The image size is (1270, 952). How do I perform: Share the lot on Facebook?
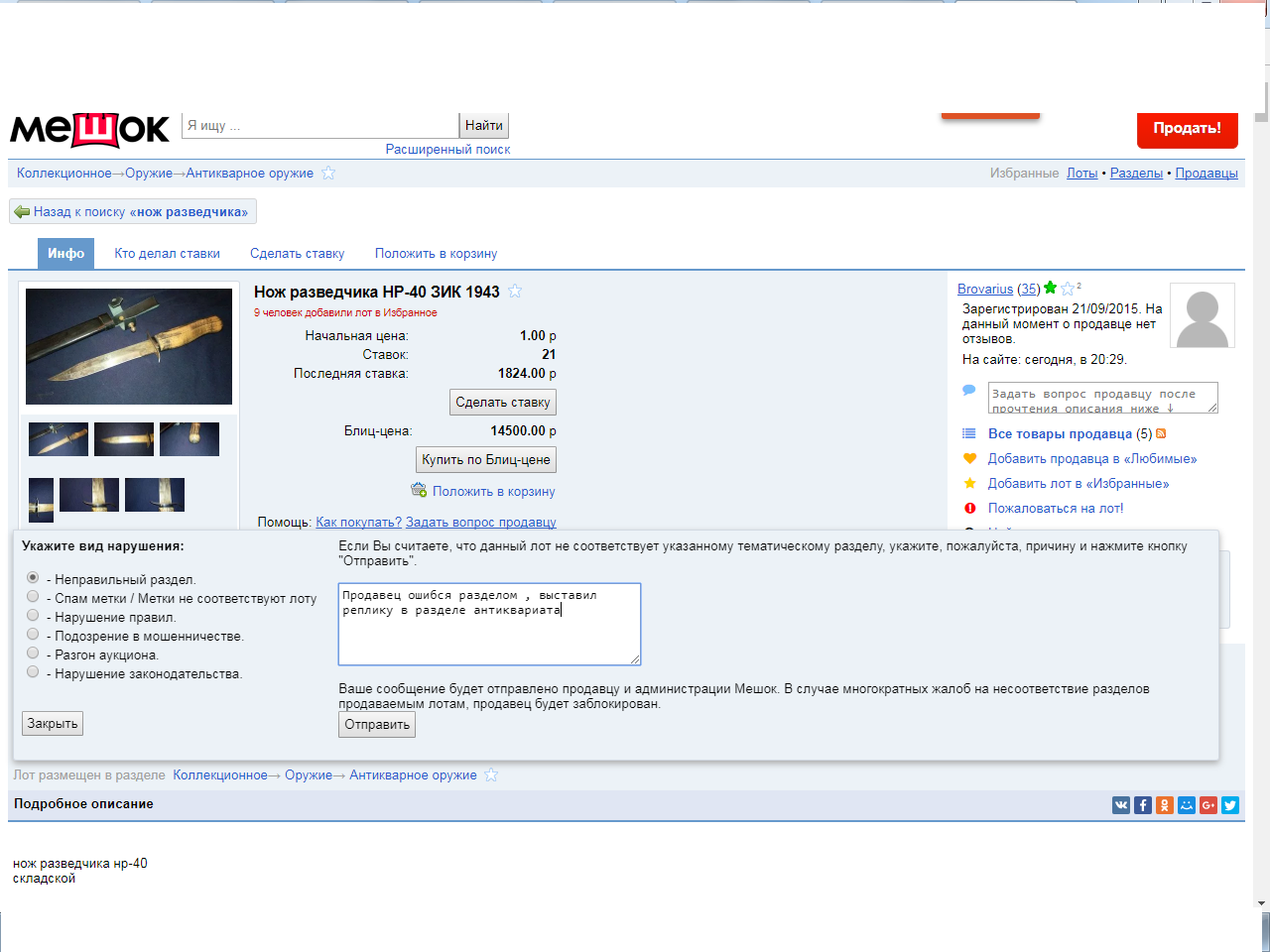[1143, 805]
